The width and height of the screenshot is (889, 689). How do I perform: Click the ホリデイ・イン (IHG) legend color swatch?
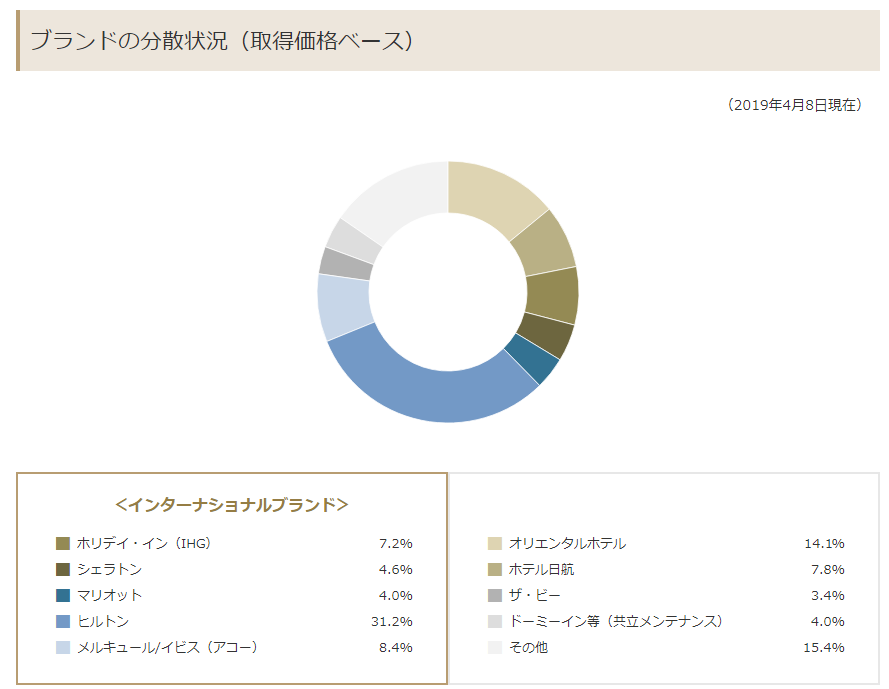63,543
